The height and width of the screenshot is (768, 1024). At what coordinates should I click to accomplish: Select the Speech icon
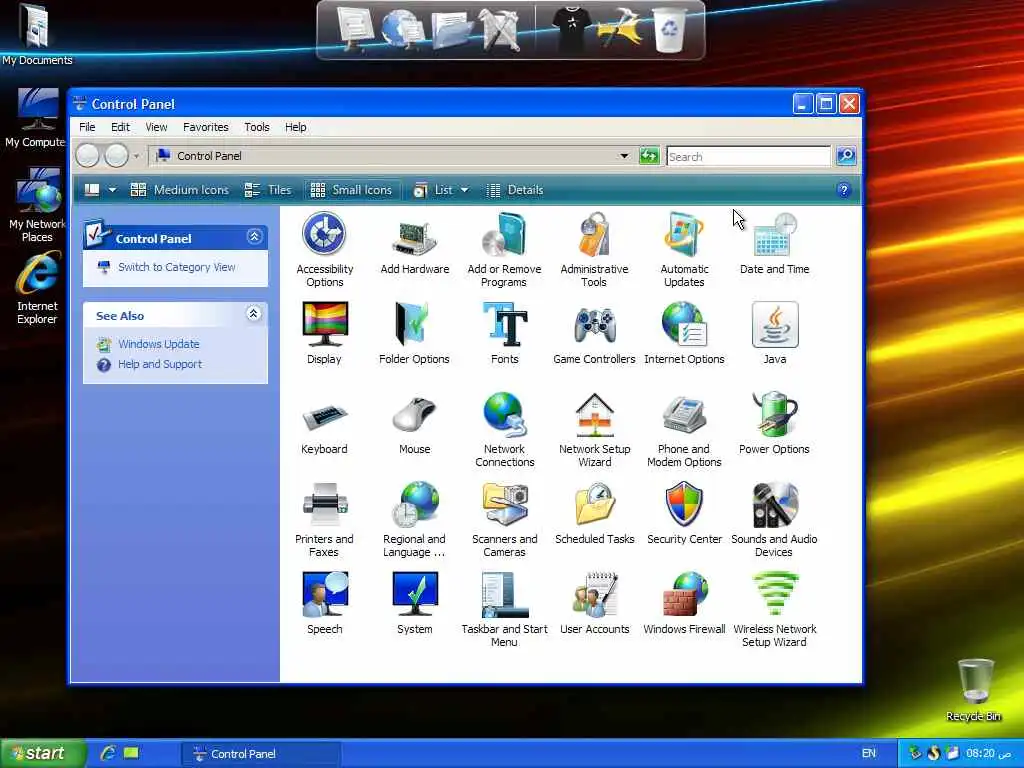click(x=325, y=603)
